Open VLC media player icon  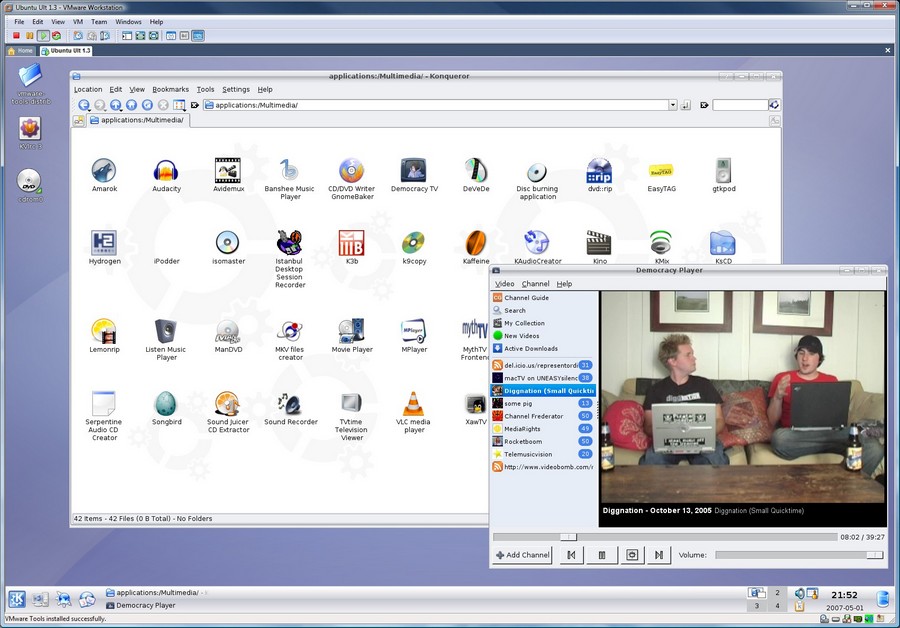pos(414,404)
